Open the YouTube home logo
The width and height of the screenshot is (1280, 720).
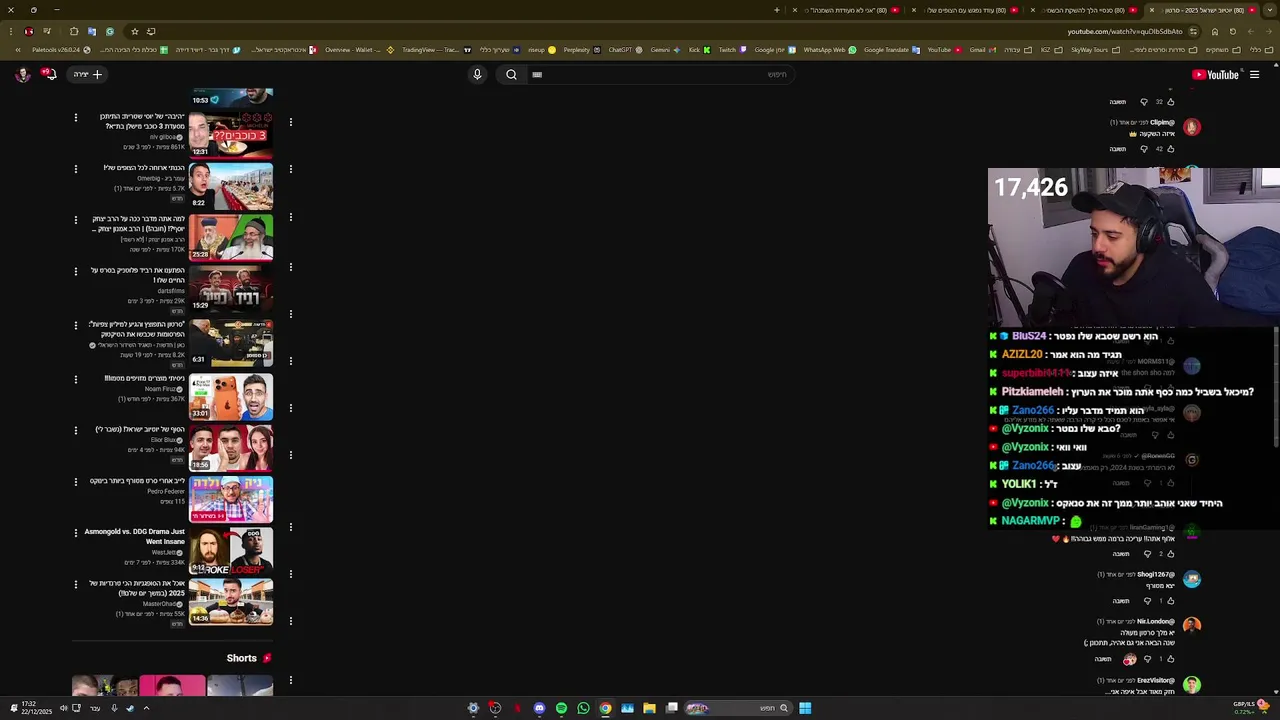click(1216, 74)
